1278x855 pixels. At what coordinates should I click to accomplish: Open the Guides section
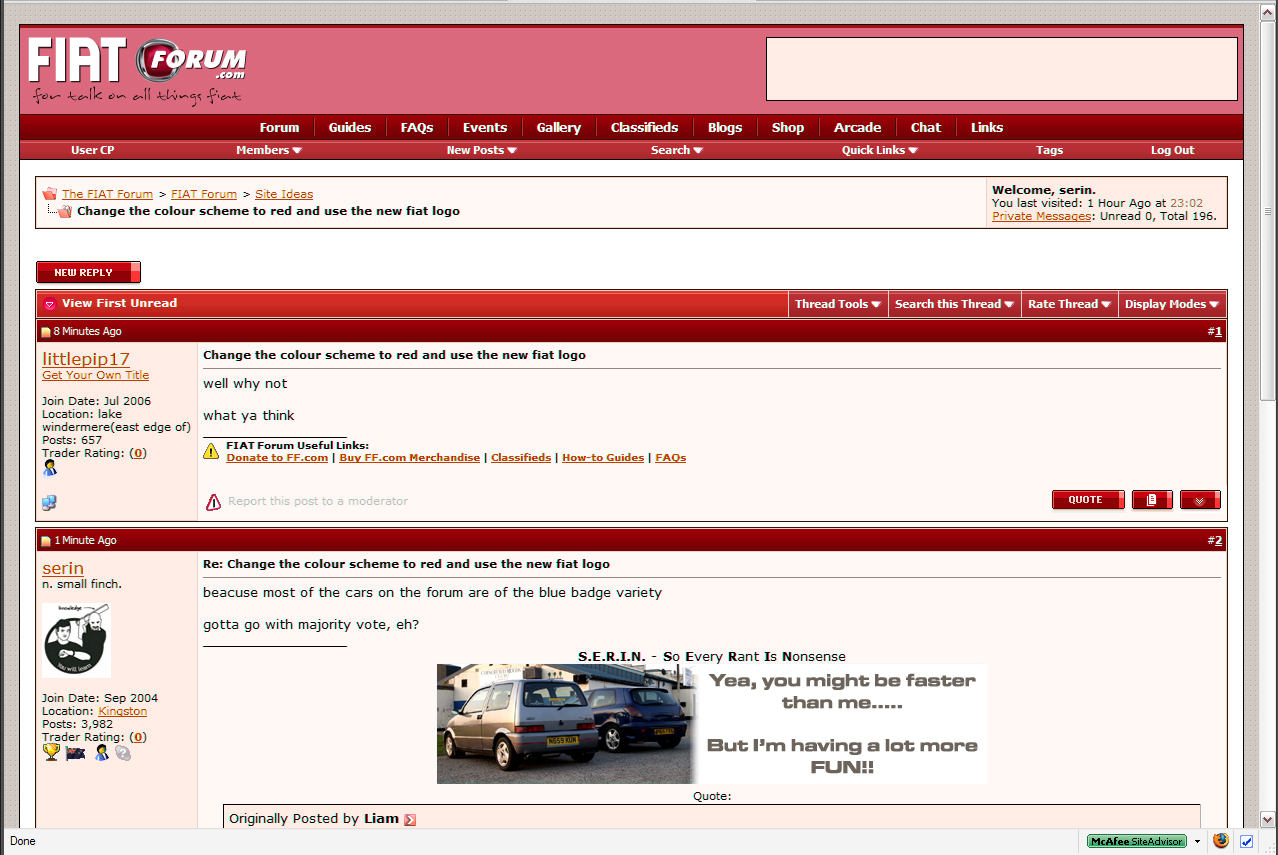coord(350,127)
